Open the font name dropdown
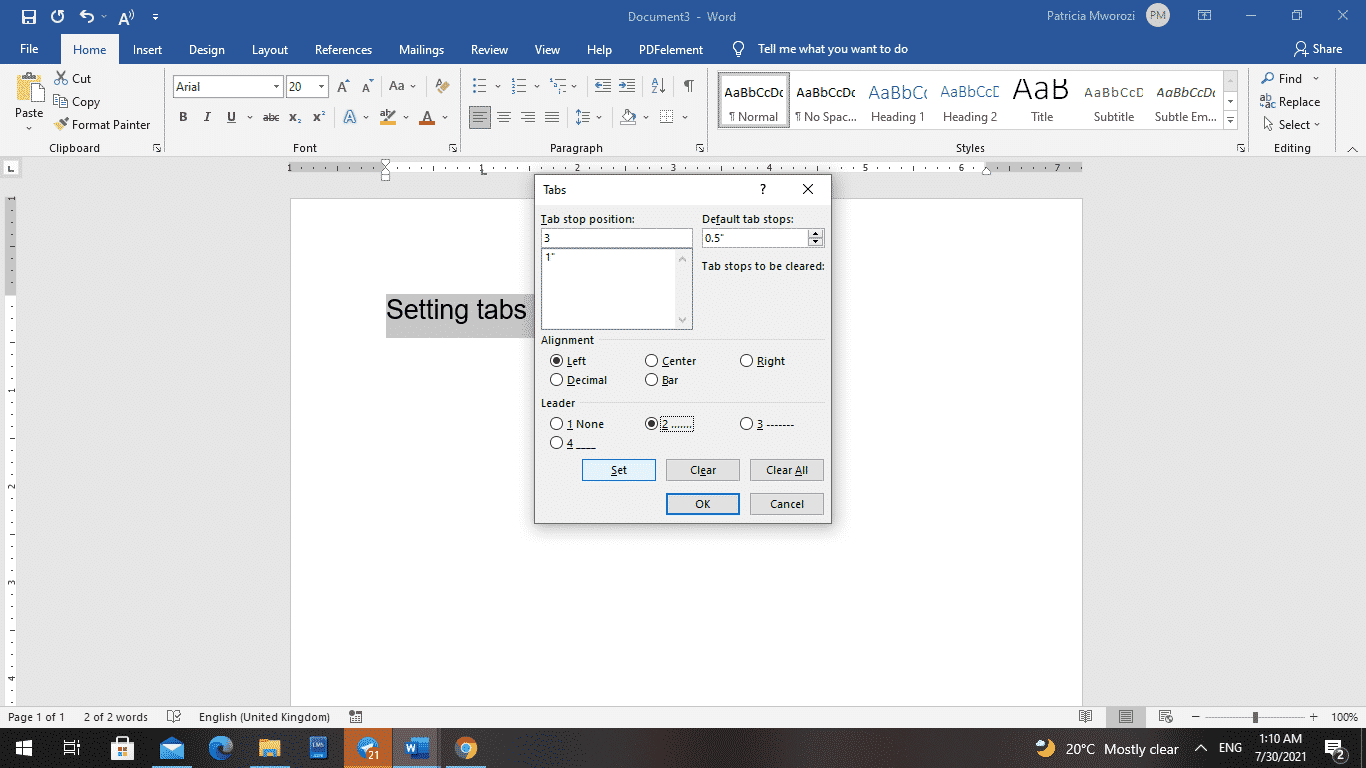 pyautogui.click(x=277, y=86)
